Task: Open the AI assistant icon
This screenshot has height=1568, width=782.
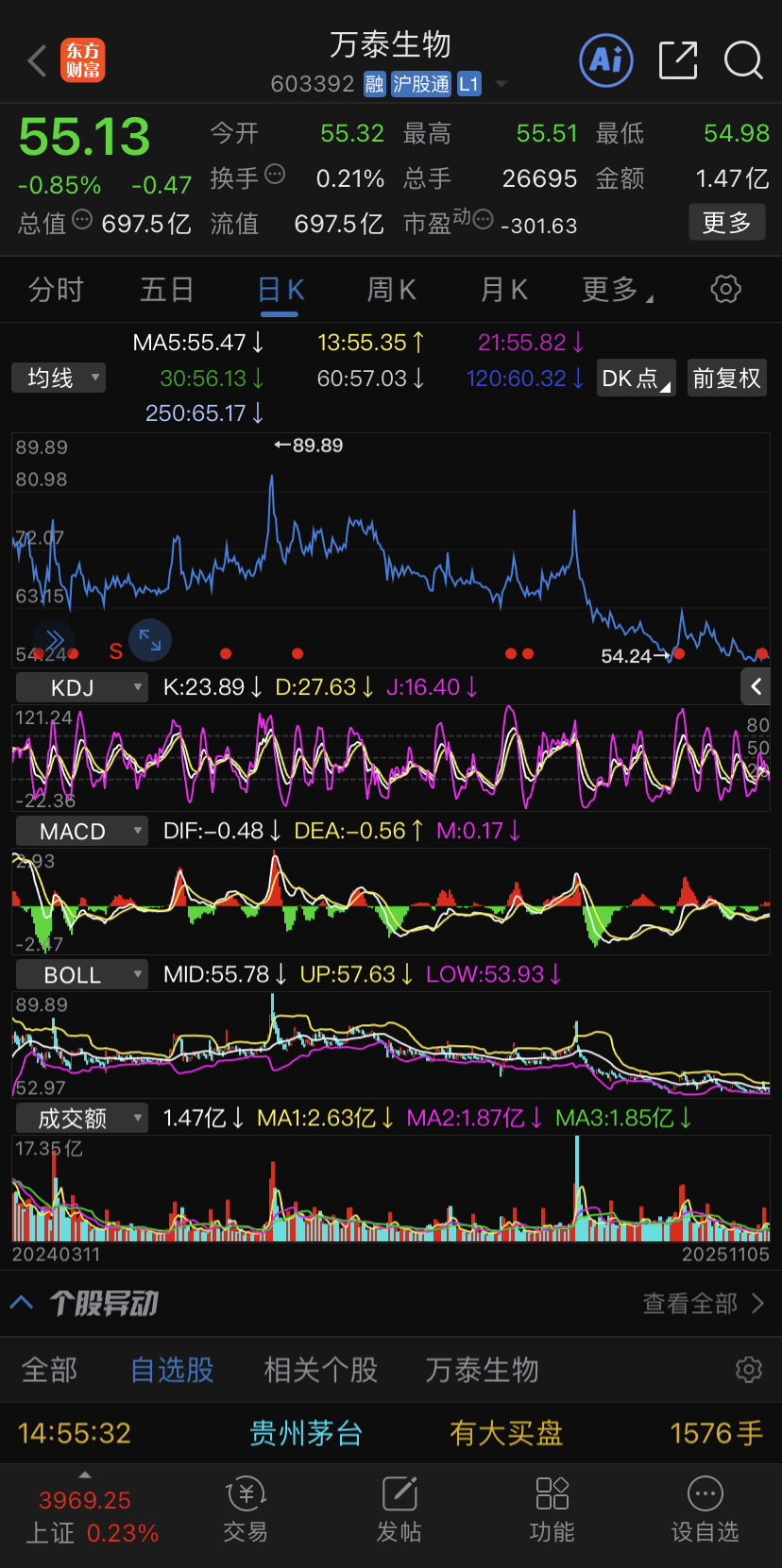Action: (606, 60)
